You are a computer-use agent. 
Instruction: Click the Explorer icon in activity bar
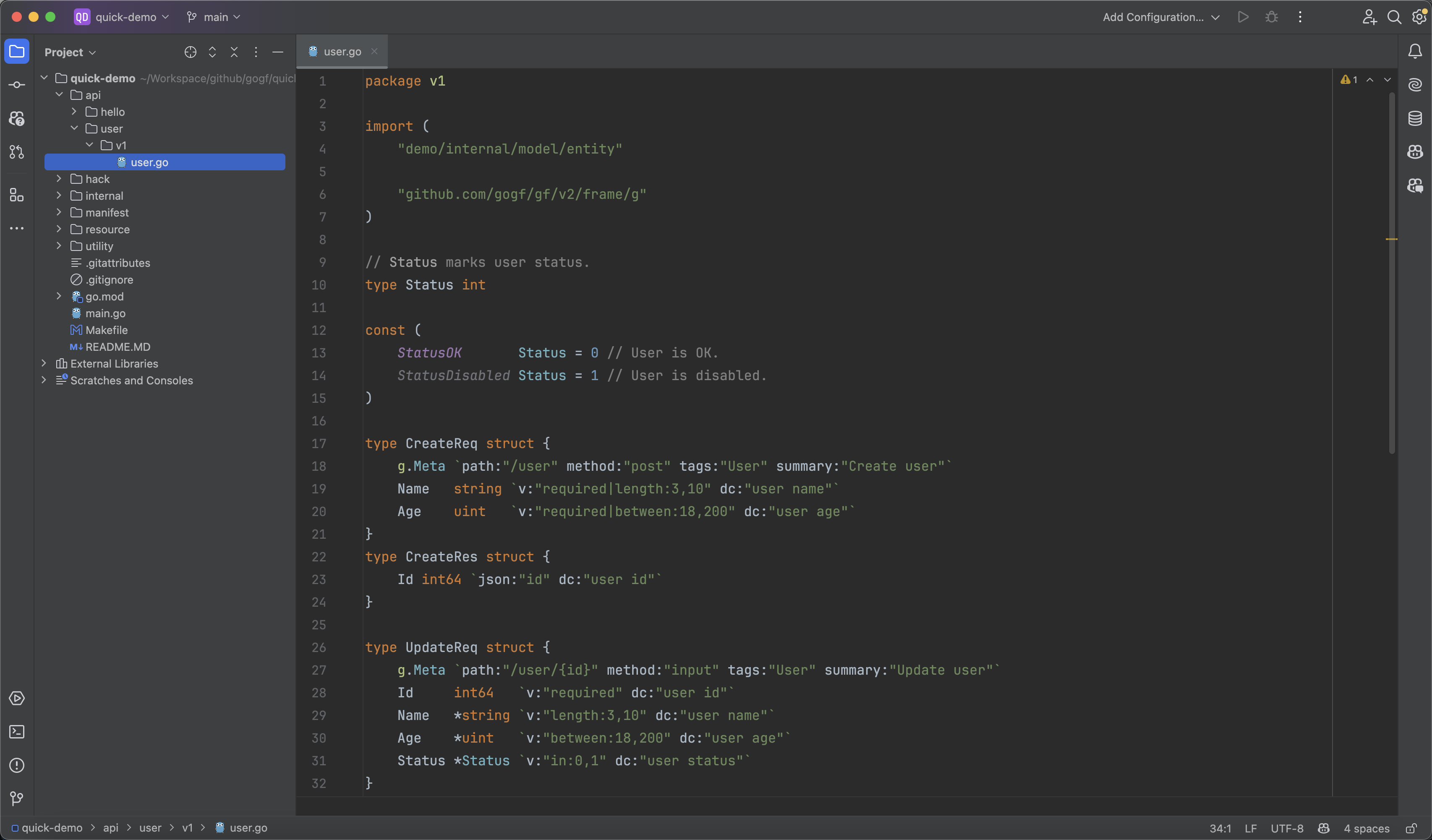pyautogui.click(x=17, y=51)
